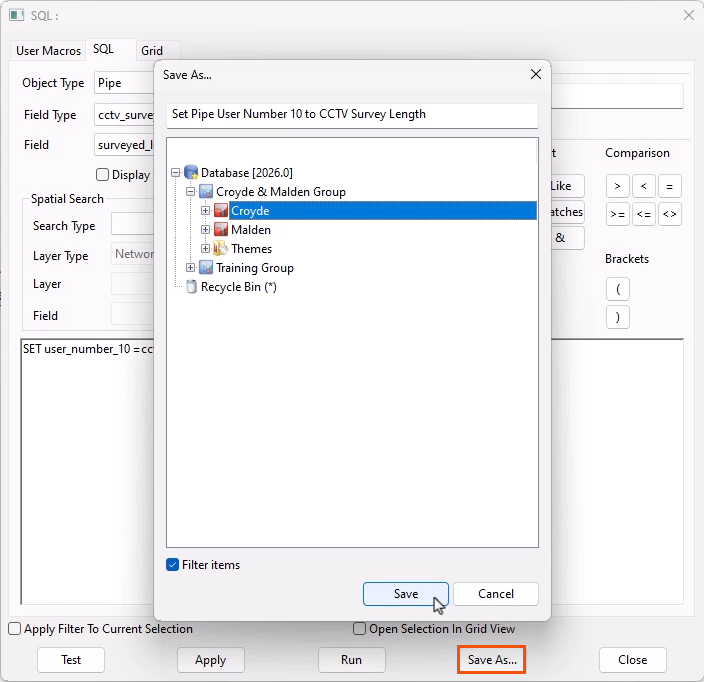Switch to the User Macros tab
Screen dimensions: 704x682
48,51
